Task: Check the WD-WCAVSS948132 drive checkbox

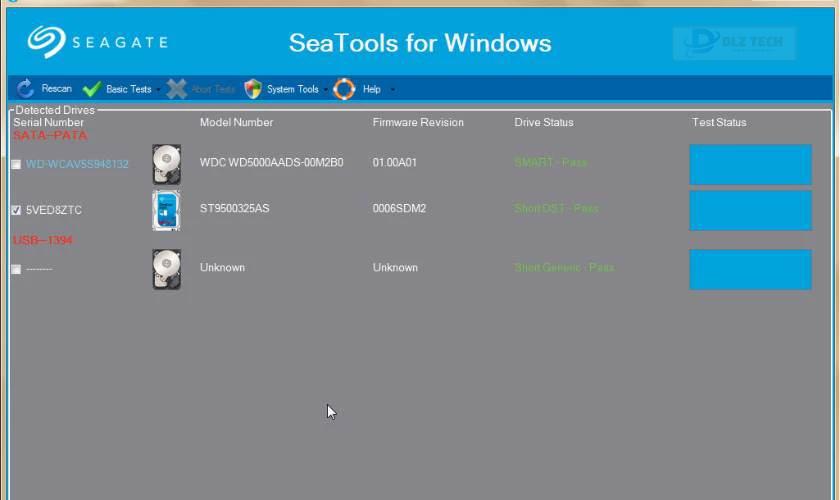Action: [x=16, y=165]
